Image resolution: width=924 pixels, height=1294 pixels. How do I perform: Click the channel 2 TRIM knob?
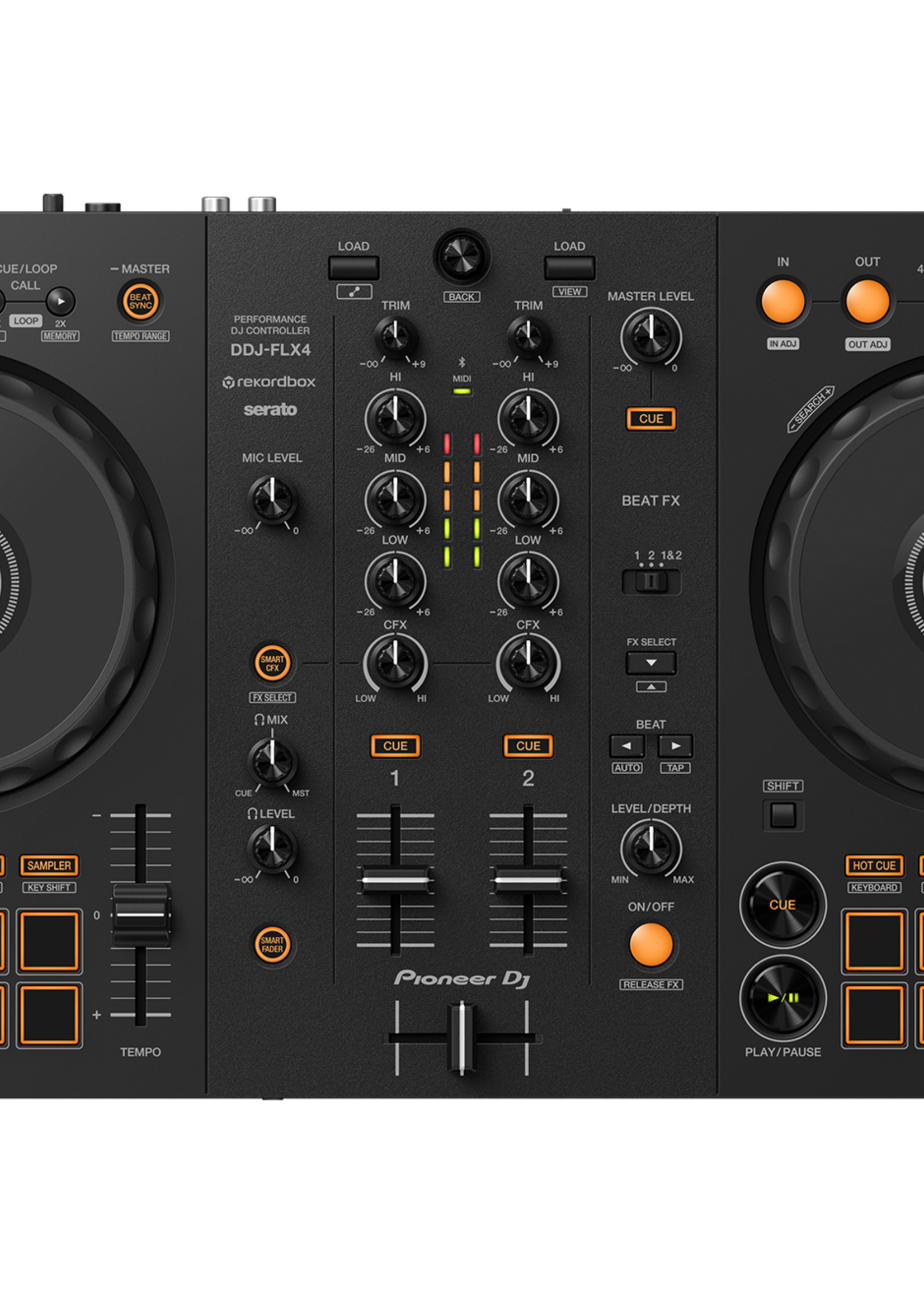click(528, 337)
